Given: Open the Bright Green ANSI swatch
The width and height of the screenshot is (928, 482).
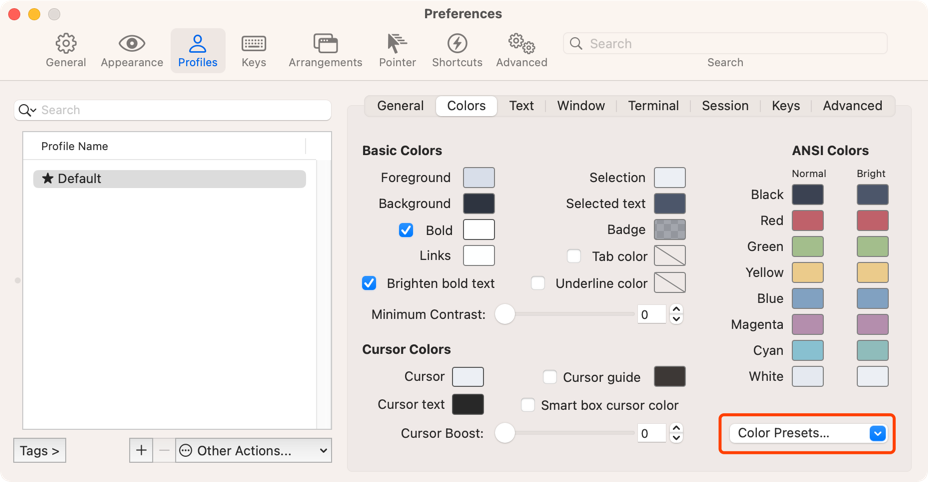Looking at the screenshot, I should tap(872, 246).
